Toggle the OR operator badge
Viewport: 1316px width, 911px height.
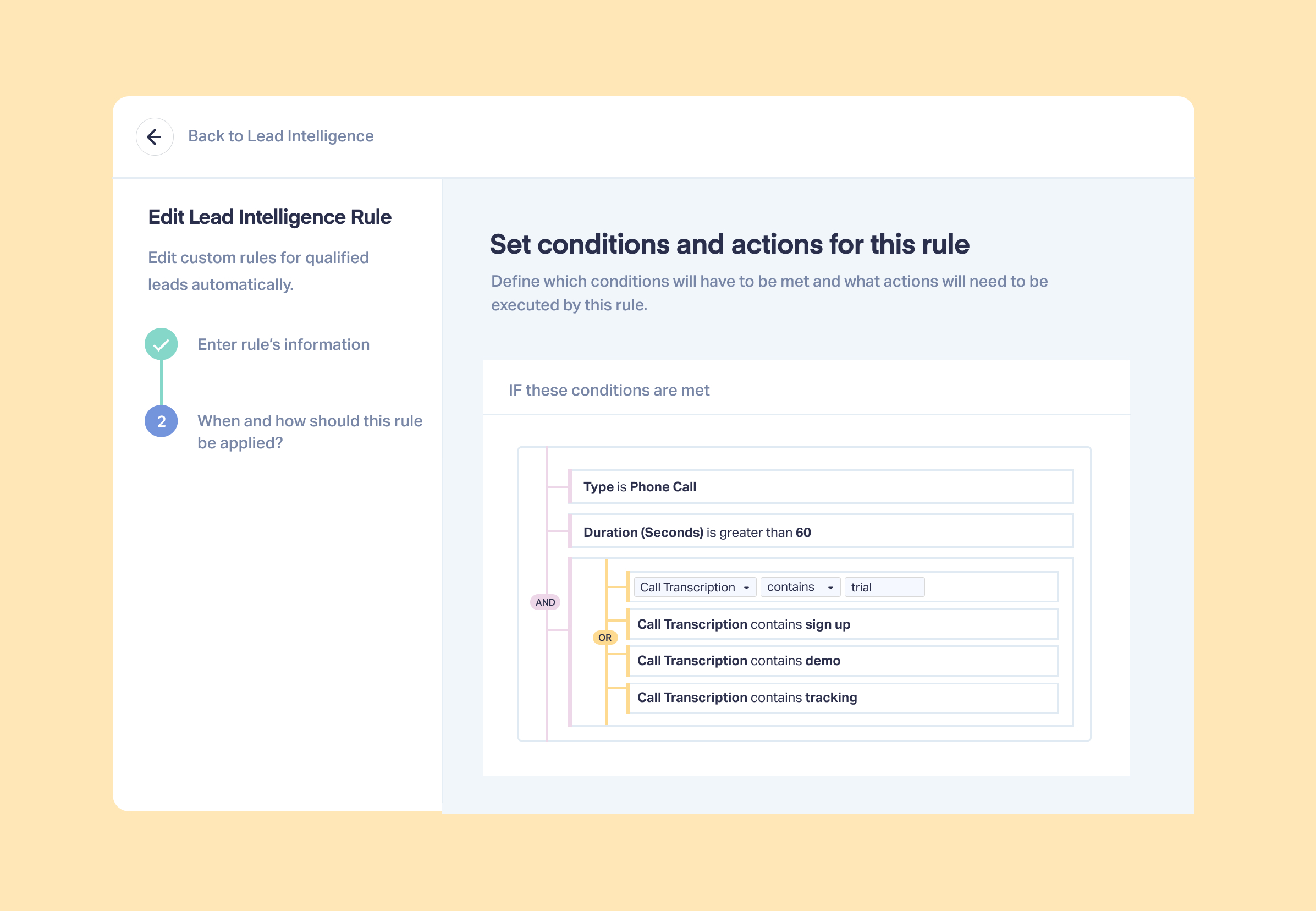[x=605, y=638]
